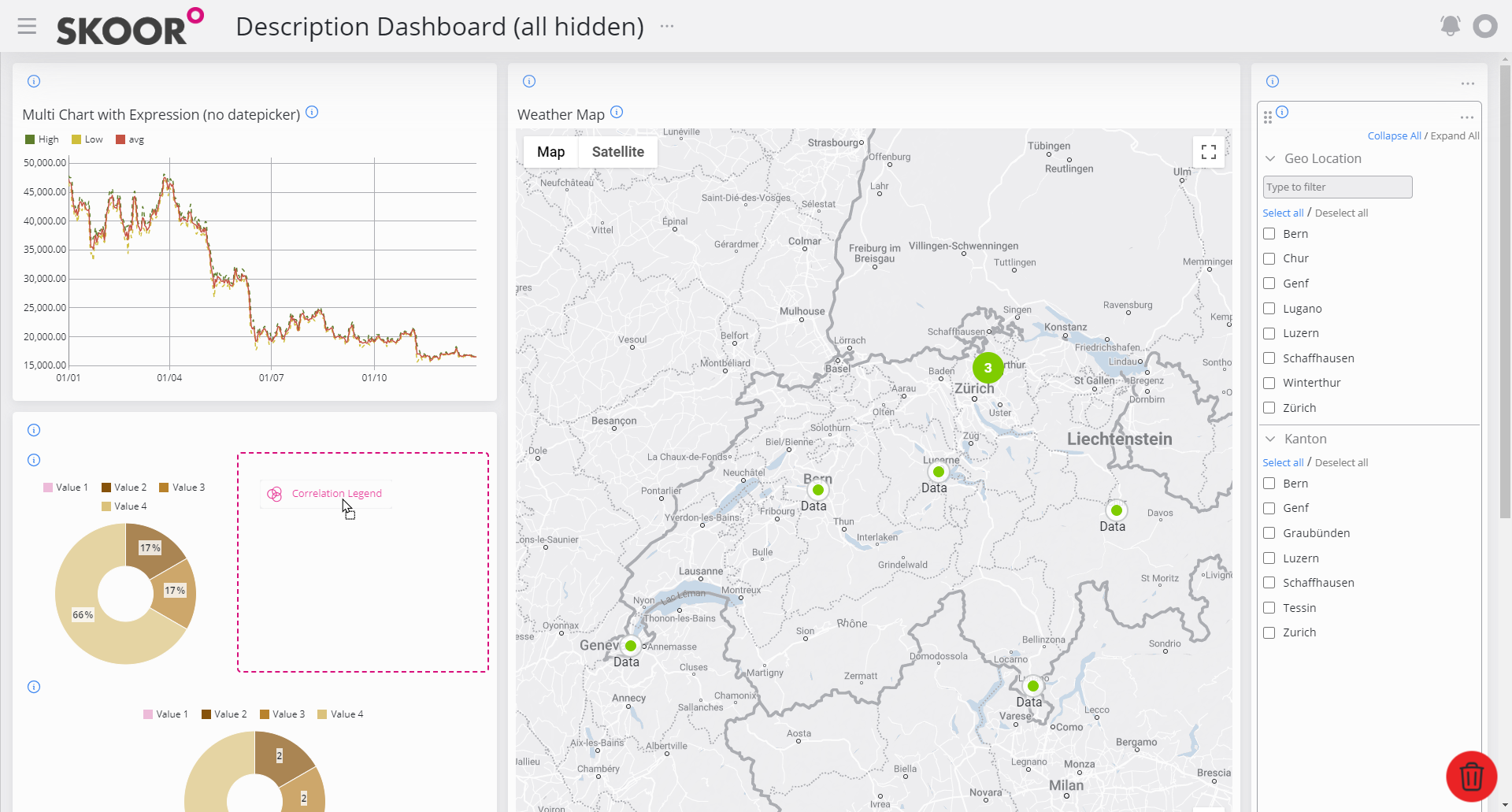The height and width of the screenshot is (812, 1512).
Task: Toggle High series in chart legend
Action: tap(42, 139)
